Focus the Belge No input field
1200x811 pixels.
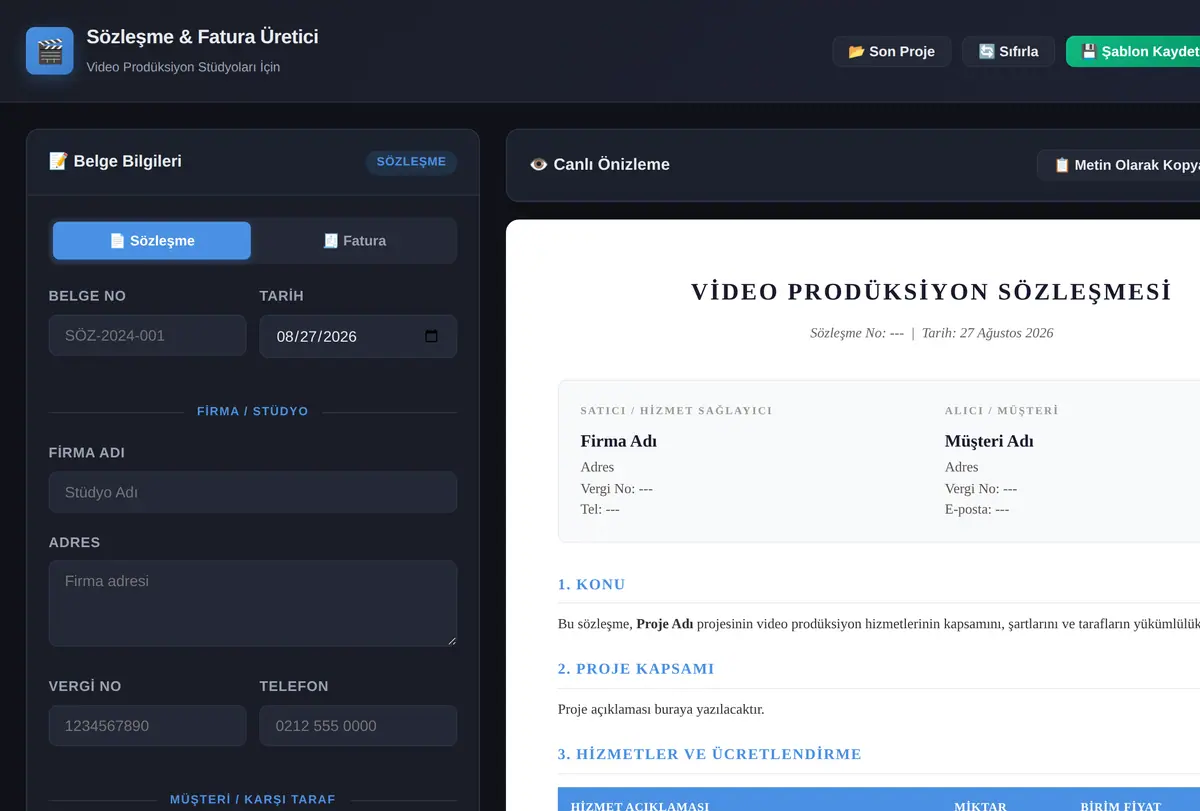147,336
